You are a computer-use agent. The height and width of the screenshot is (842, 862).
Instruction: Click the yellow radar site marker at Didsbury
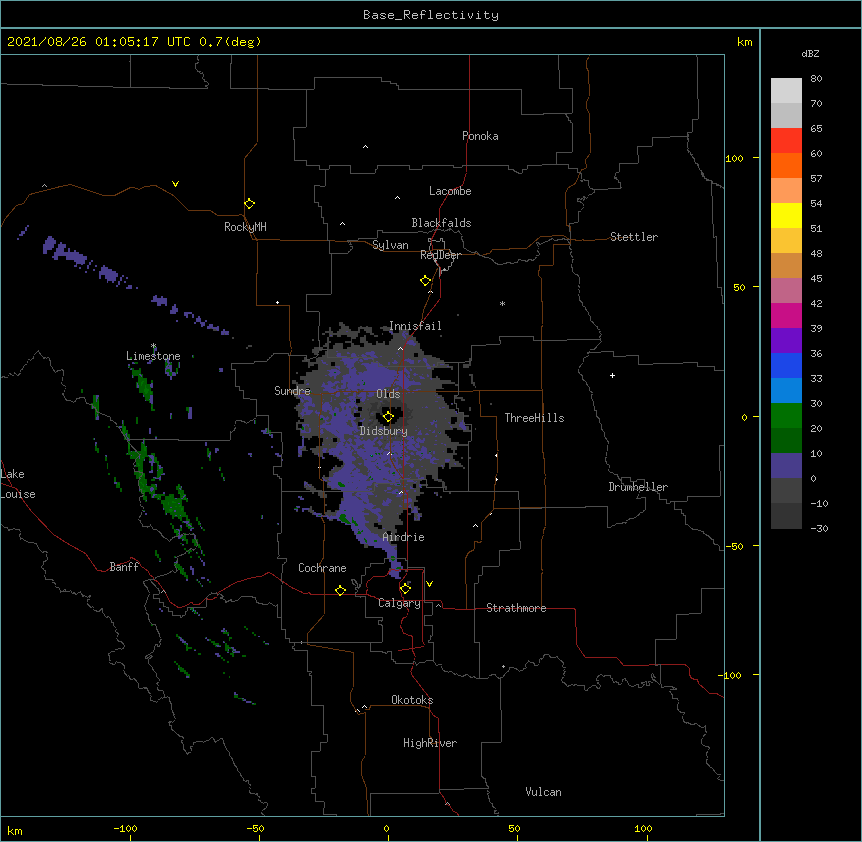[x=388, y=416]
